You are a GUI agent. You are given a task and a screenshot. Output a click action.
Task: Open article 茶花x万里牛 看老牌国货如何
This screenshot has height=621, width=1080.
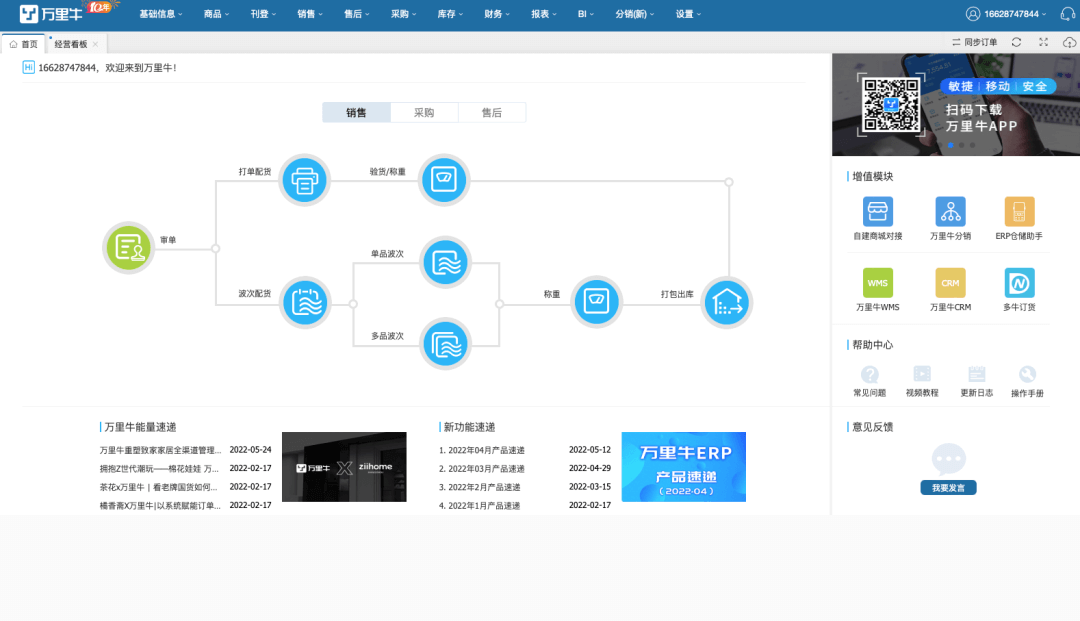[158, 487]
